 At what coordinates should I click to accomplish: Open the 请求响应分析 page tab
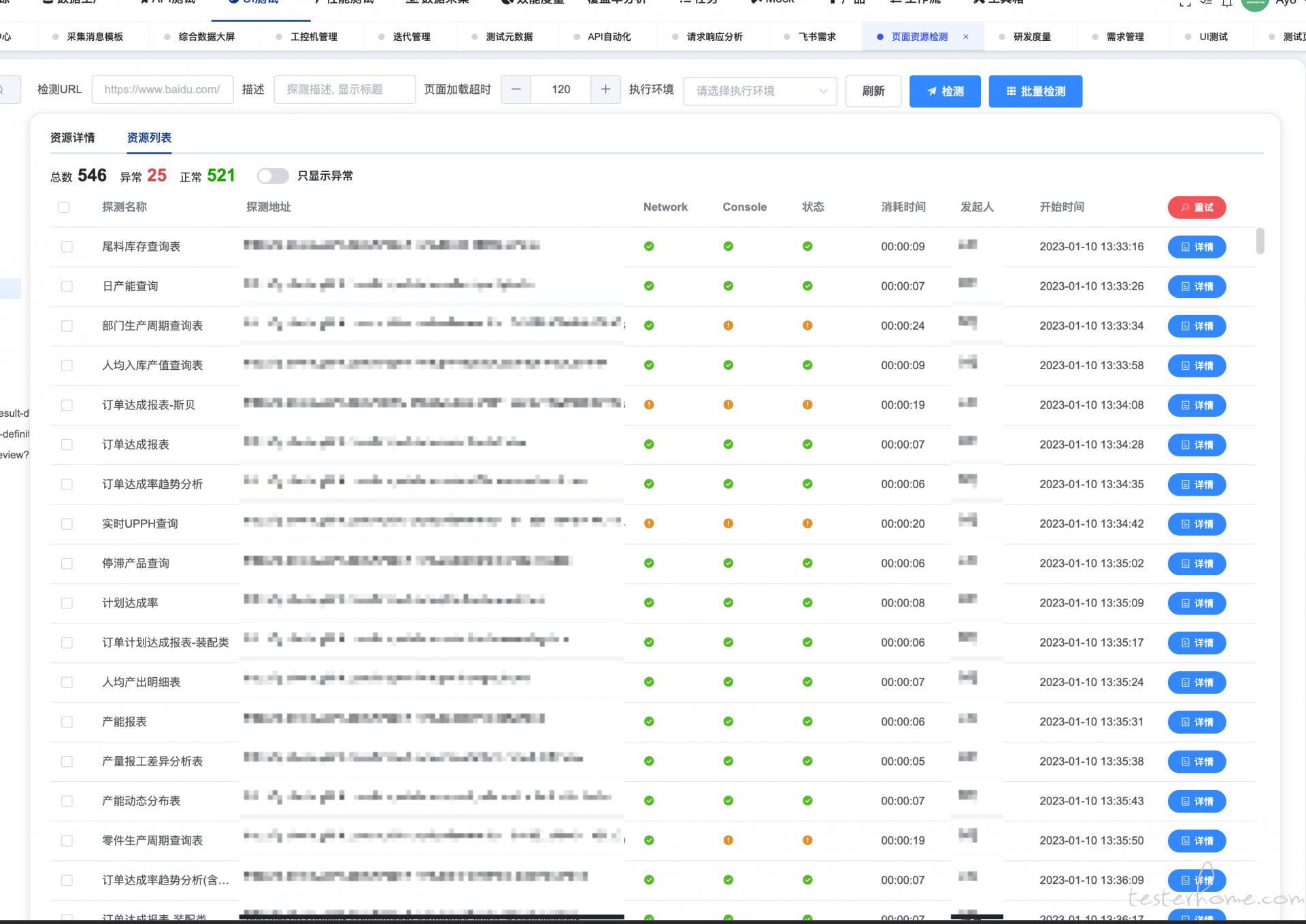715,37
